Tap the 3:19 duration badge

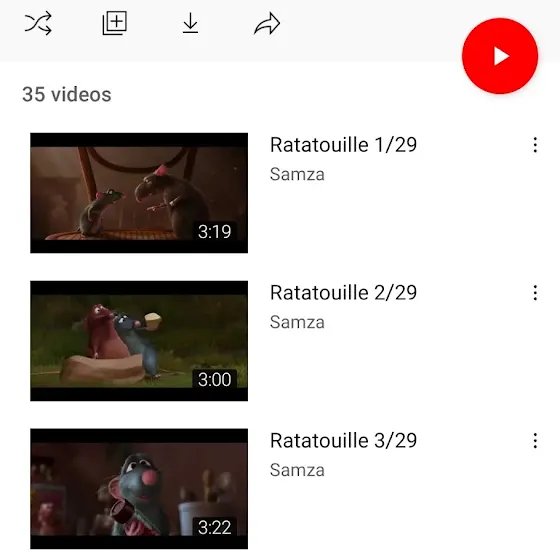coord(214,231)
